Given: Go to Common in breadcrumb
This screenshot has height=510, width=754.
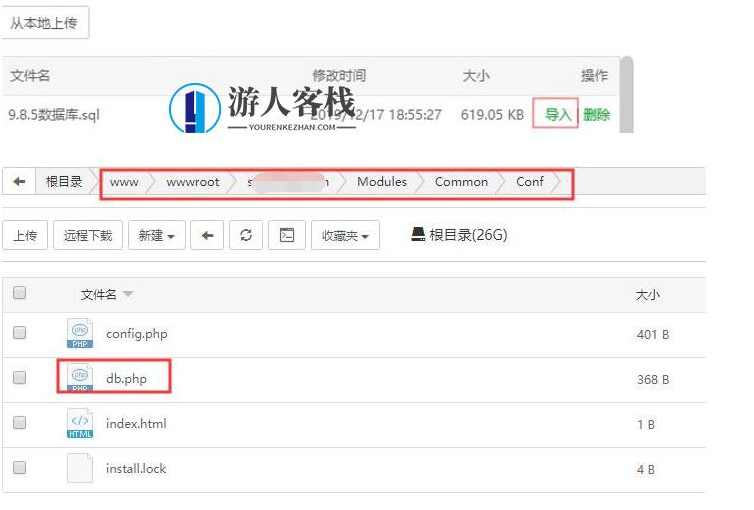Looking at the screenshot, I should coord(461,182).
